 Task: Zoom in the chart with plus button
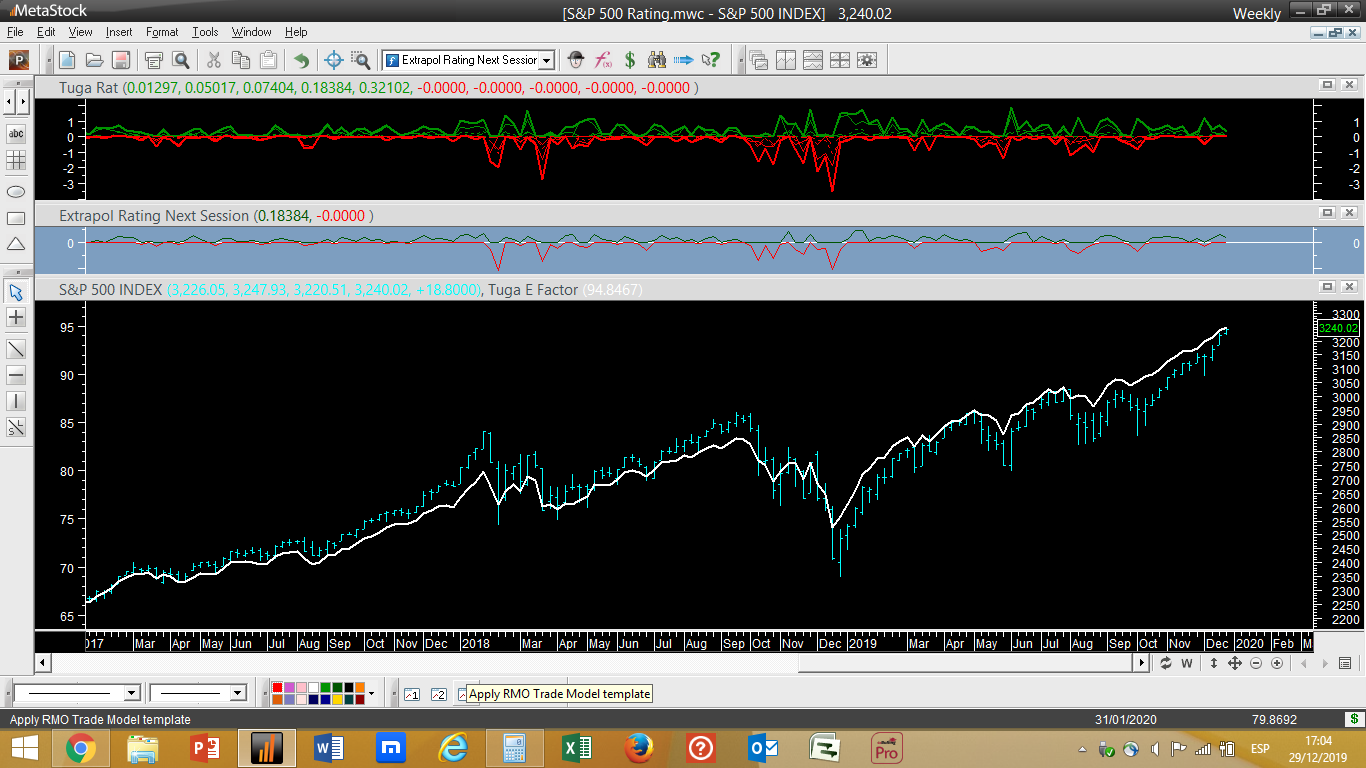pos(1278,663)
